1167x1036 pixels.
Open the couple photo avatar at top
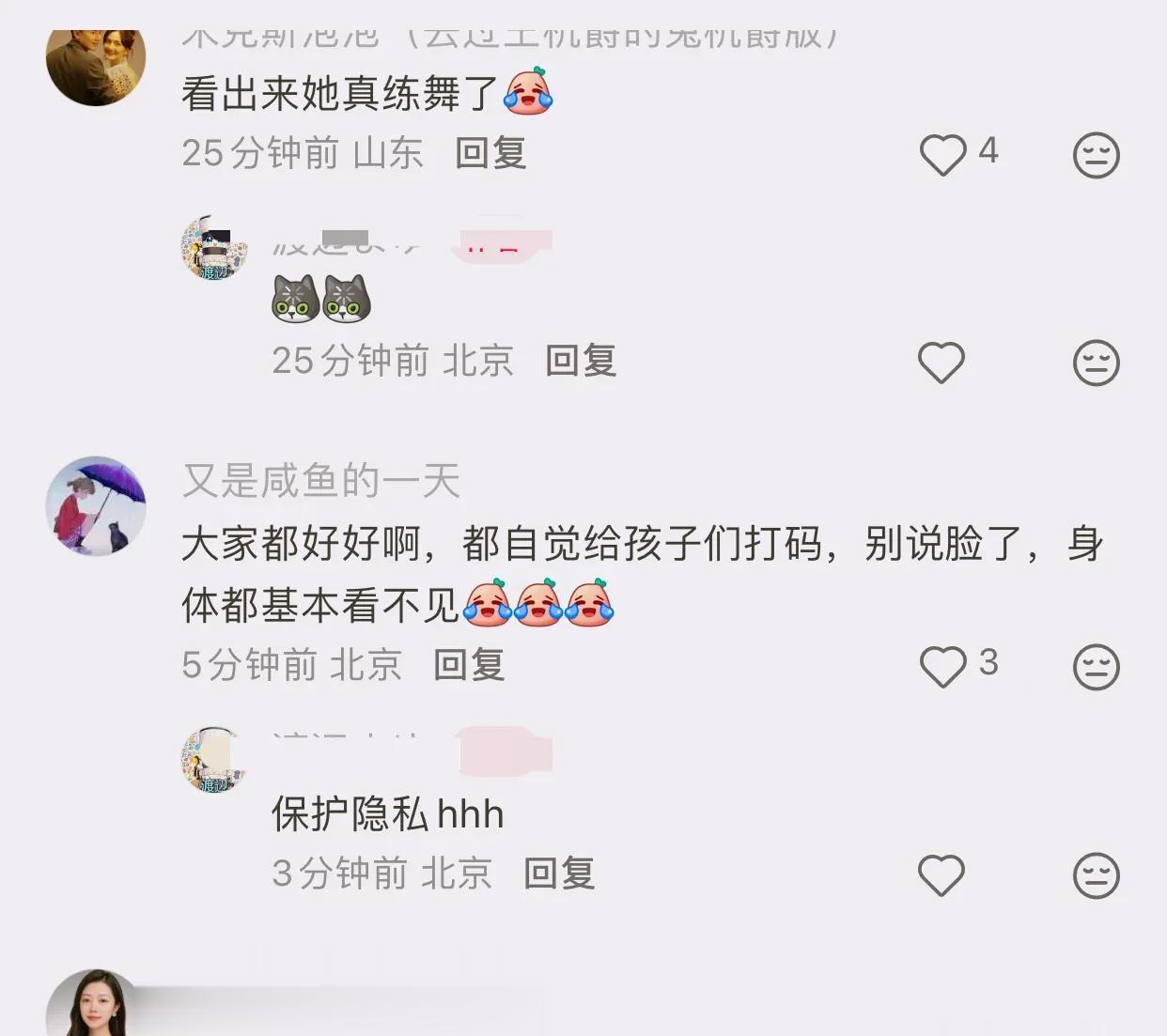tap(96, 68)
